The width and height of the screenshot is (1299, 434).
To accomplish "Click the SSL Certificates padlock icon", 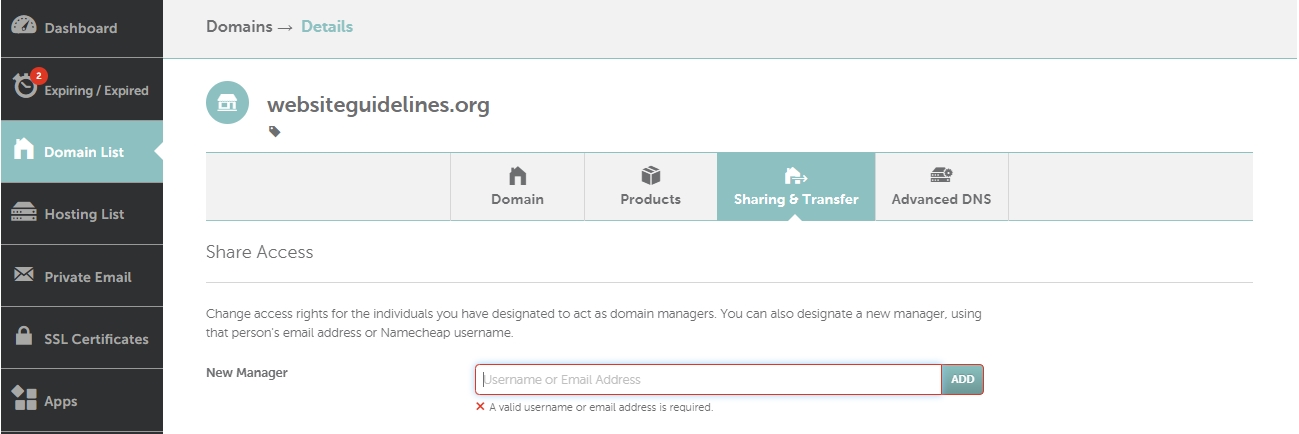I will [x=24, y=338].
